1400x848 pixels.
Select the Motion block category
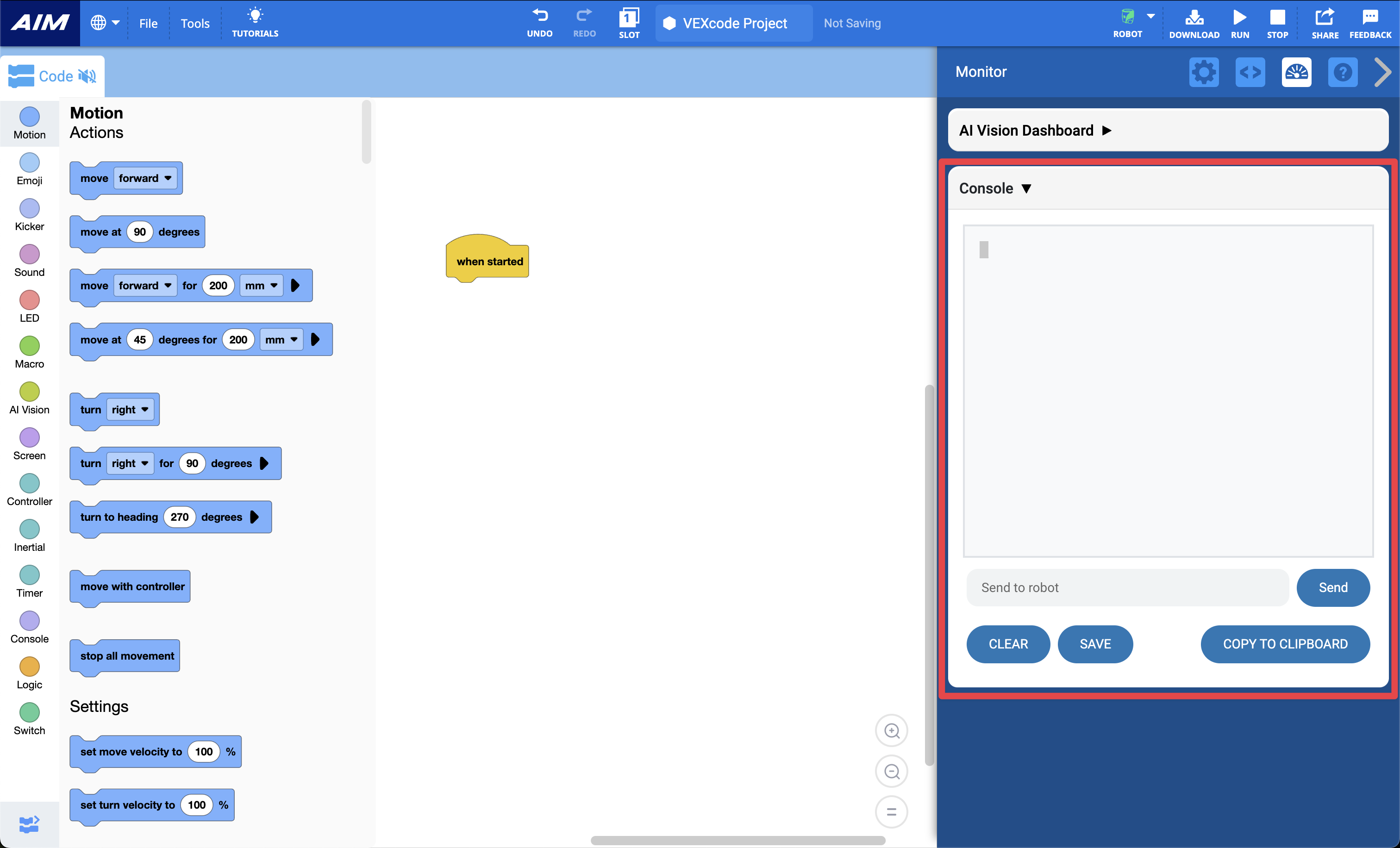click(x=29, y=122)
